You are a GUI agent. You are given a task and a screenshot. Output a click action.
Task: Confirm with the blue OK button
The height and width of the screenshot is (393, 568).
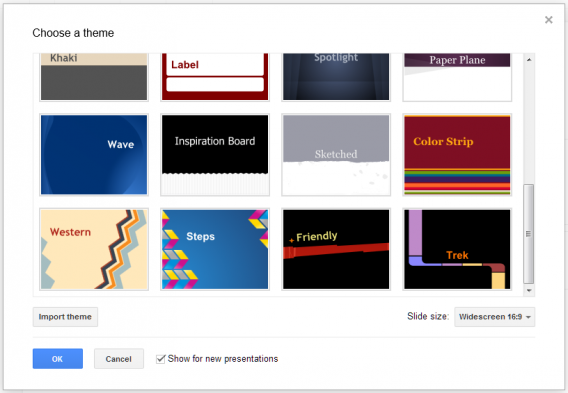58,359
